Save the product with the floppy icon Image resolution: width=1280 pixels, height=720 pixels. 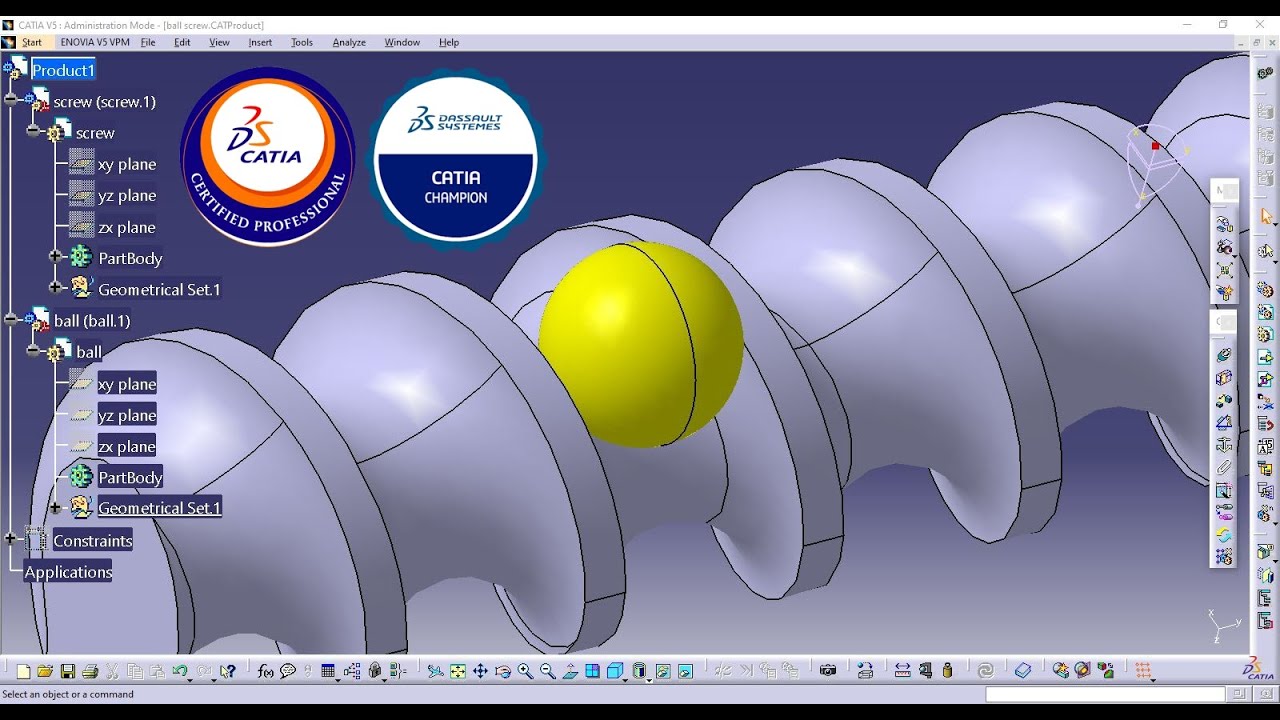pyautogui.click(x=68, y=671)
